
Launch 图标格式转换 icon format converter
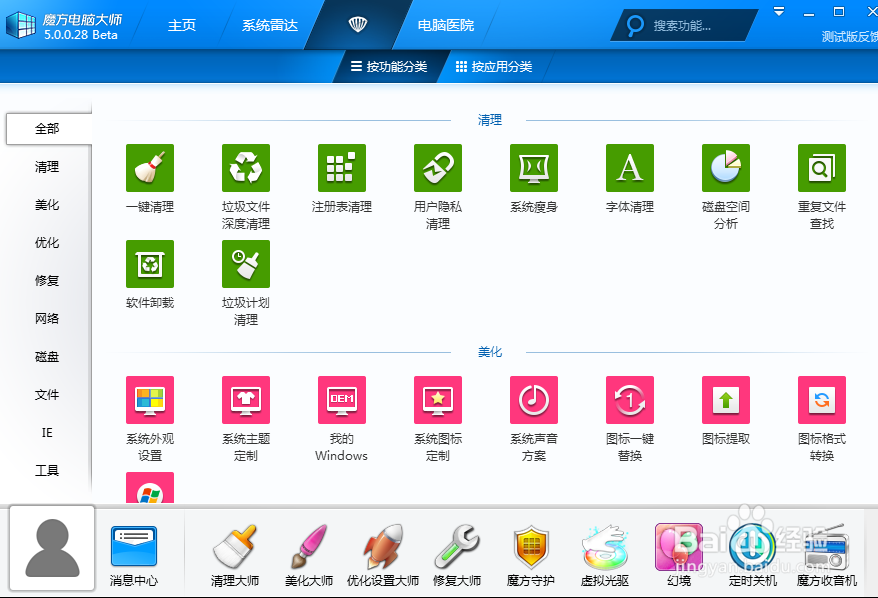pos(821,399)
